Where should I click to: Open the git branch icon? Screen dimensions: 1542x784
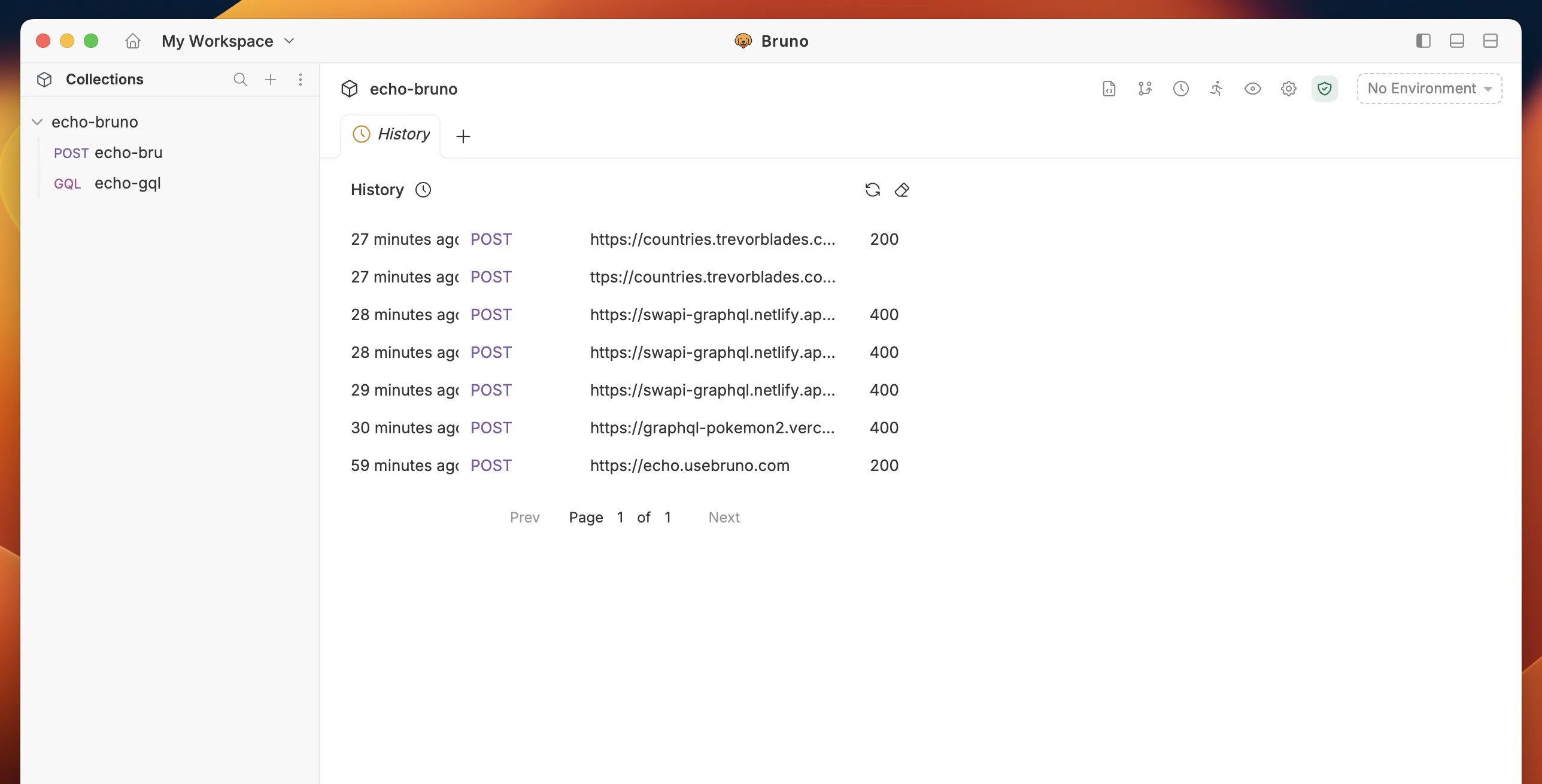pos(1145,89)
